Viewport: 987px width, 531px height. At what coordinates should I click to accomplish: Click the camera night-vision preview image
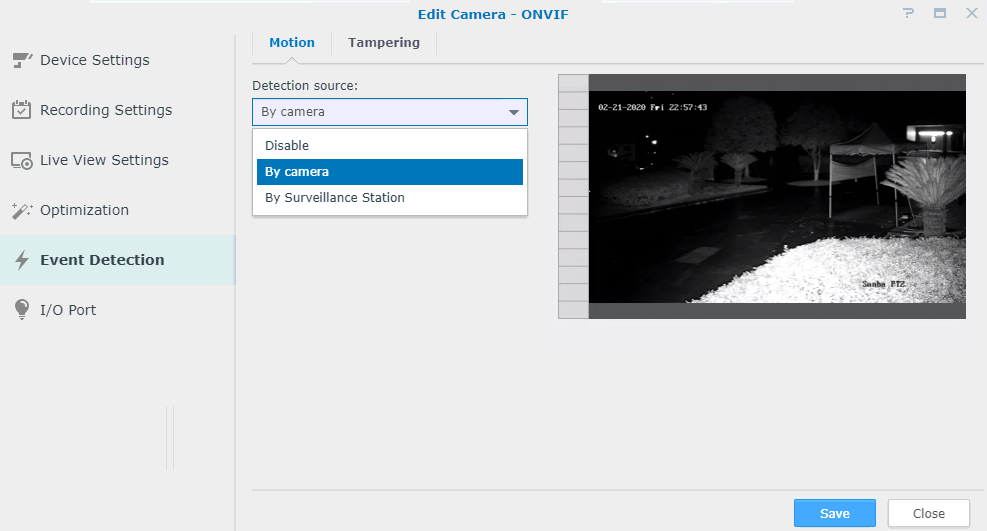[x=776, y=197]
